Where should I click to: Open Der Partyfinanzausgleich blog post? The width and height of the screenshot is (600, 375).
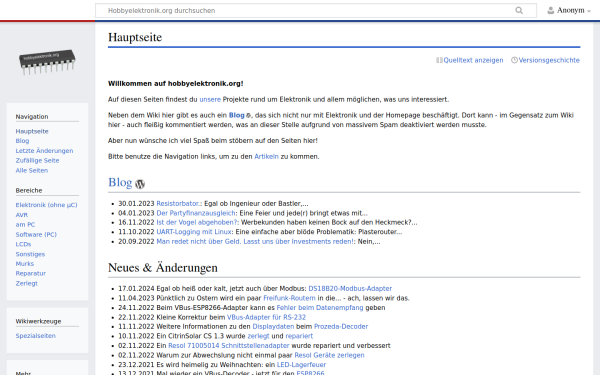coord(196,213)
